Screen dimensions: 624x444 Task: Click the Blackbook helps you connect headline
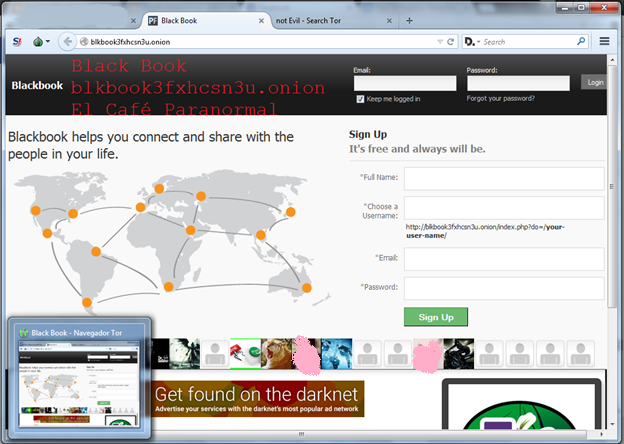[151, 145]
